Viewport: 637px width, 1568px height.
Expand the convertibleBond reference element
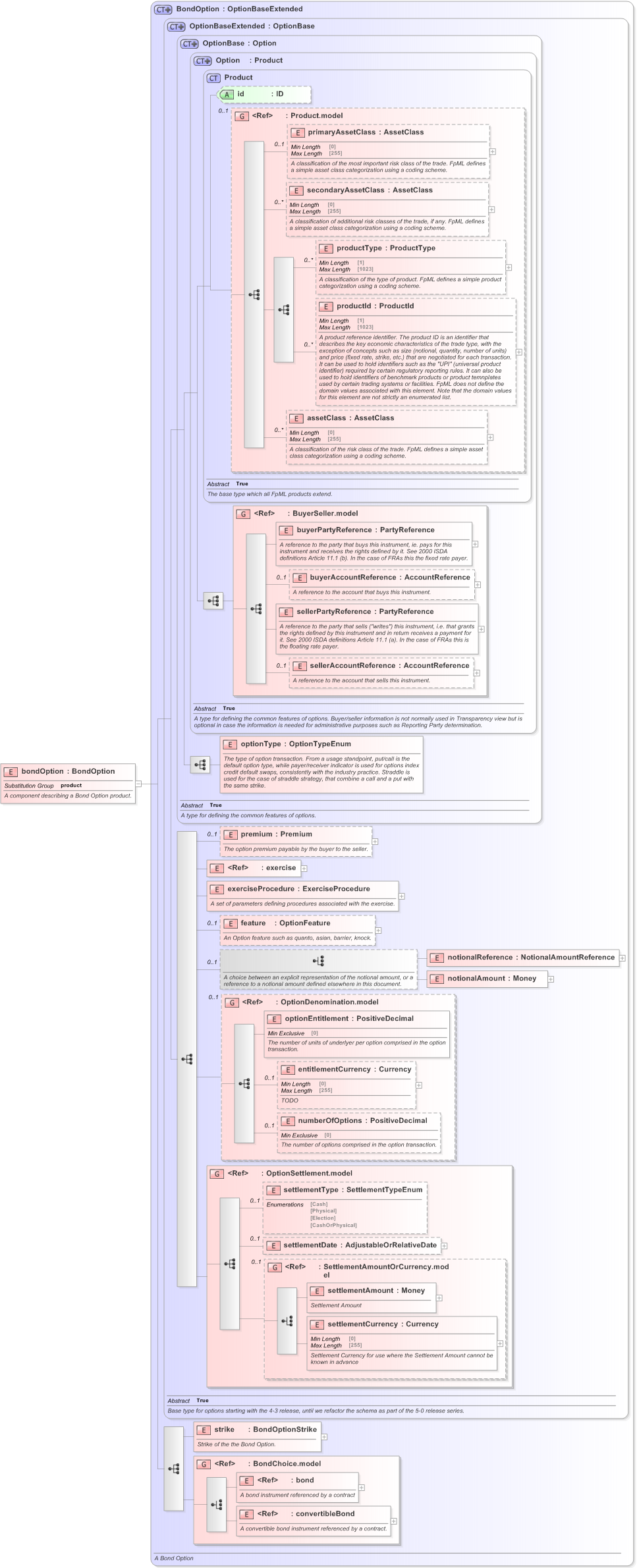pos(394,1521)
